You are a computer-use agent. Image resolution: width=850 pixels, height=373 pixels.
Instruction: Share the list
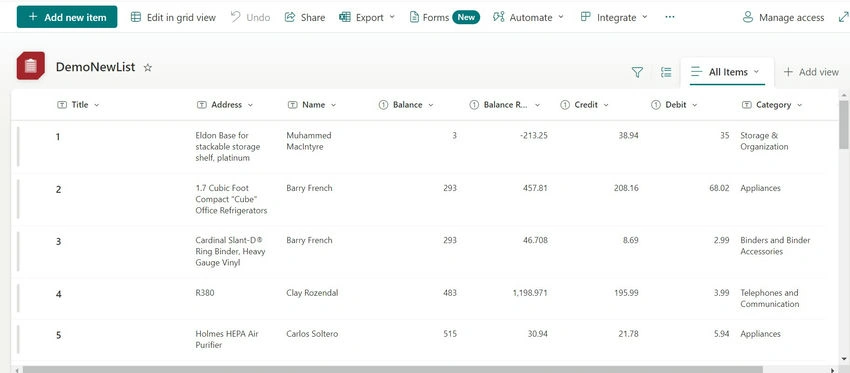(x=305, y=17)
